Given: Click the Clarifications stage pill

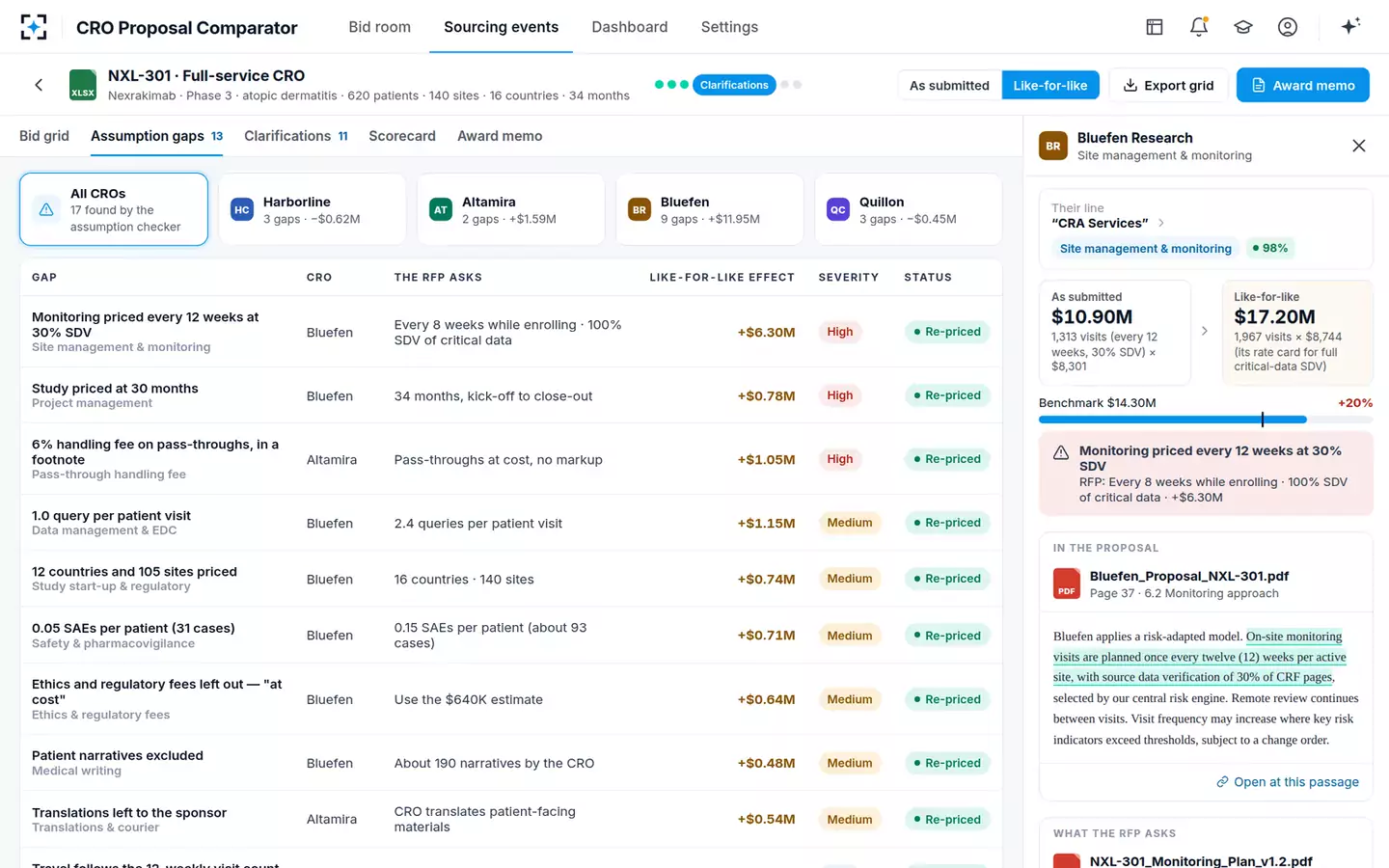Looking at the screenshot, I should coord(734,85).
